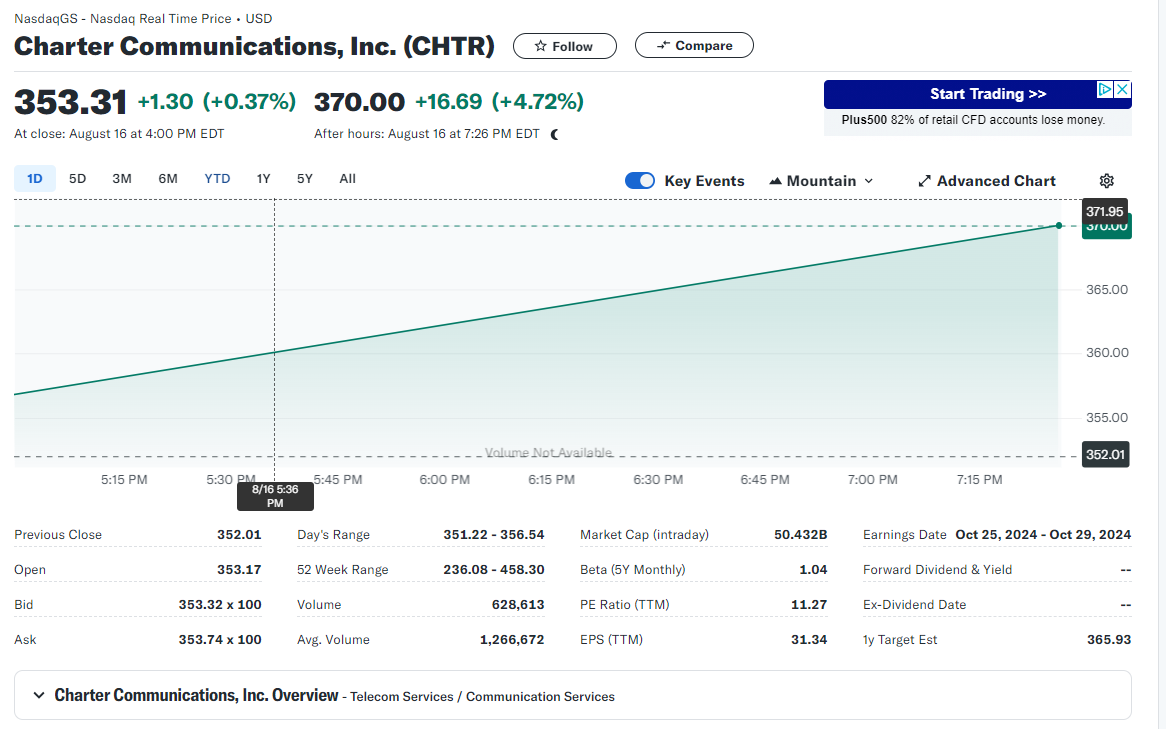Switch to 5D time range
The width and height of the screenshot is (1166, 729).
coord(77,179)
